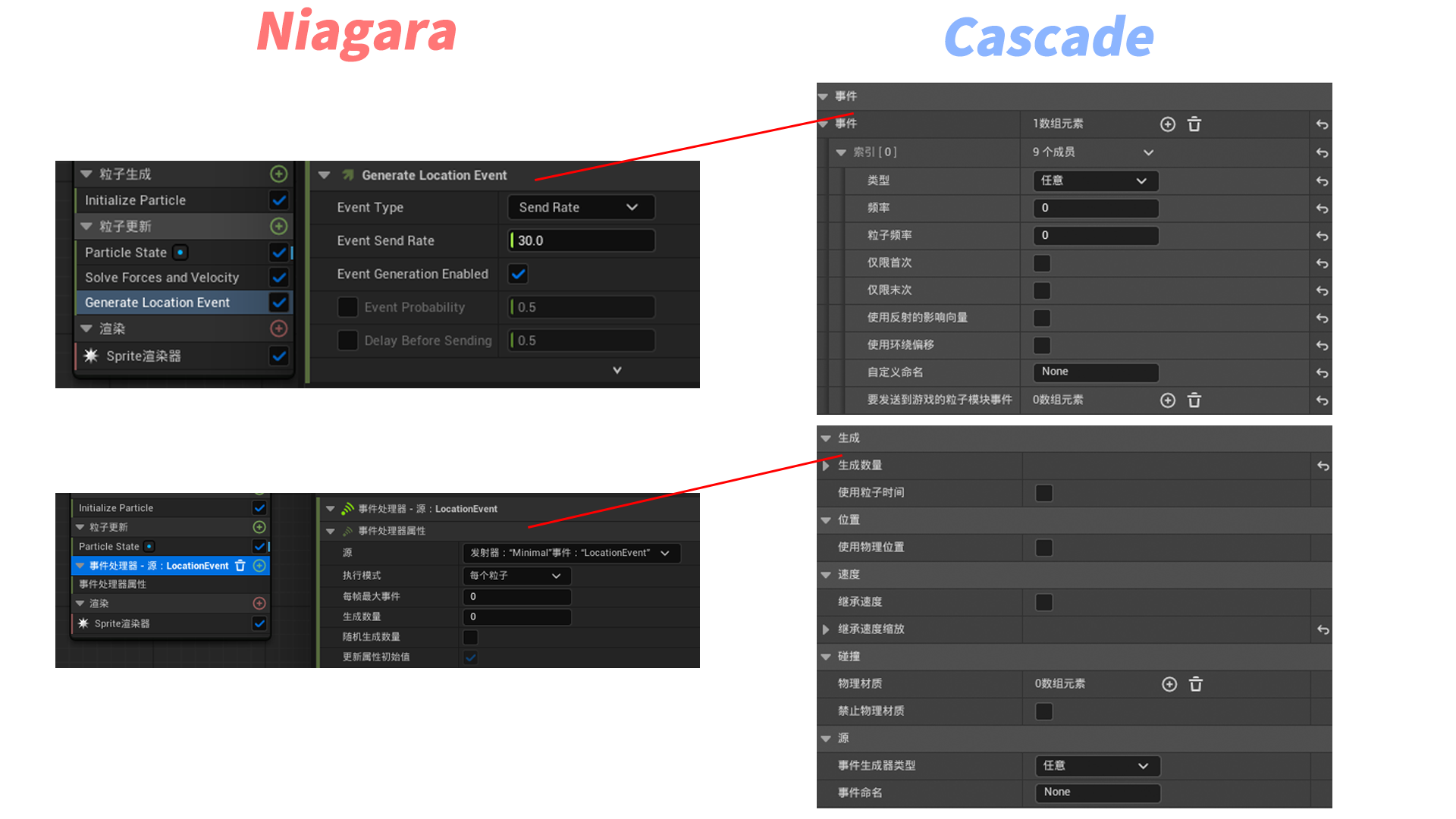
Task: Open the Event Type Send Rate dropdown
Action: pyautogui.click(x=580, y=207)
